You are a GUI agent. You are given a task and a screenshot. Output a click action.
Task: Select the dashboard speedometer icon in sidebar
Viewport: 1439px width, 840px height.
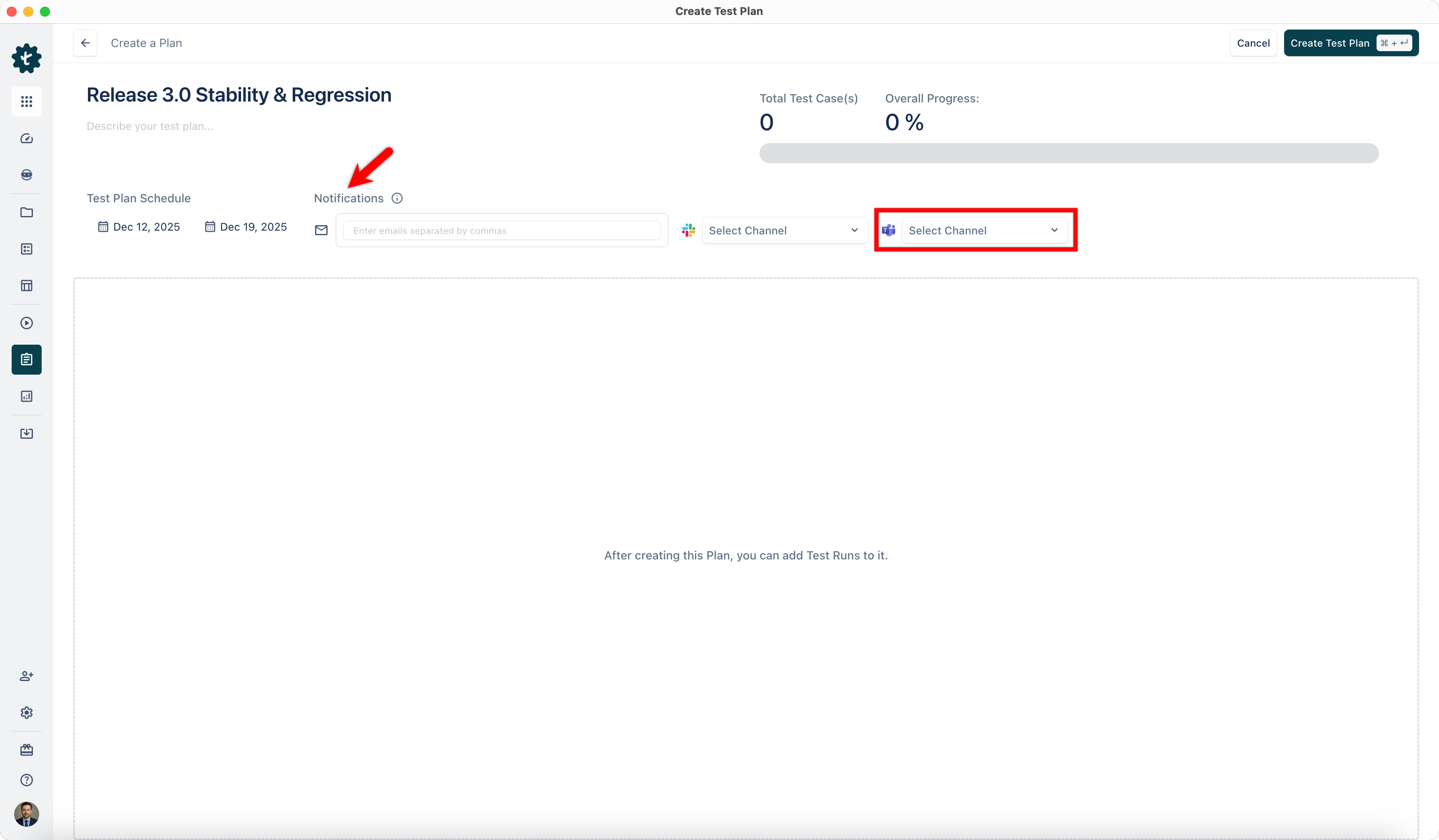[26, 138]
